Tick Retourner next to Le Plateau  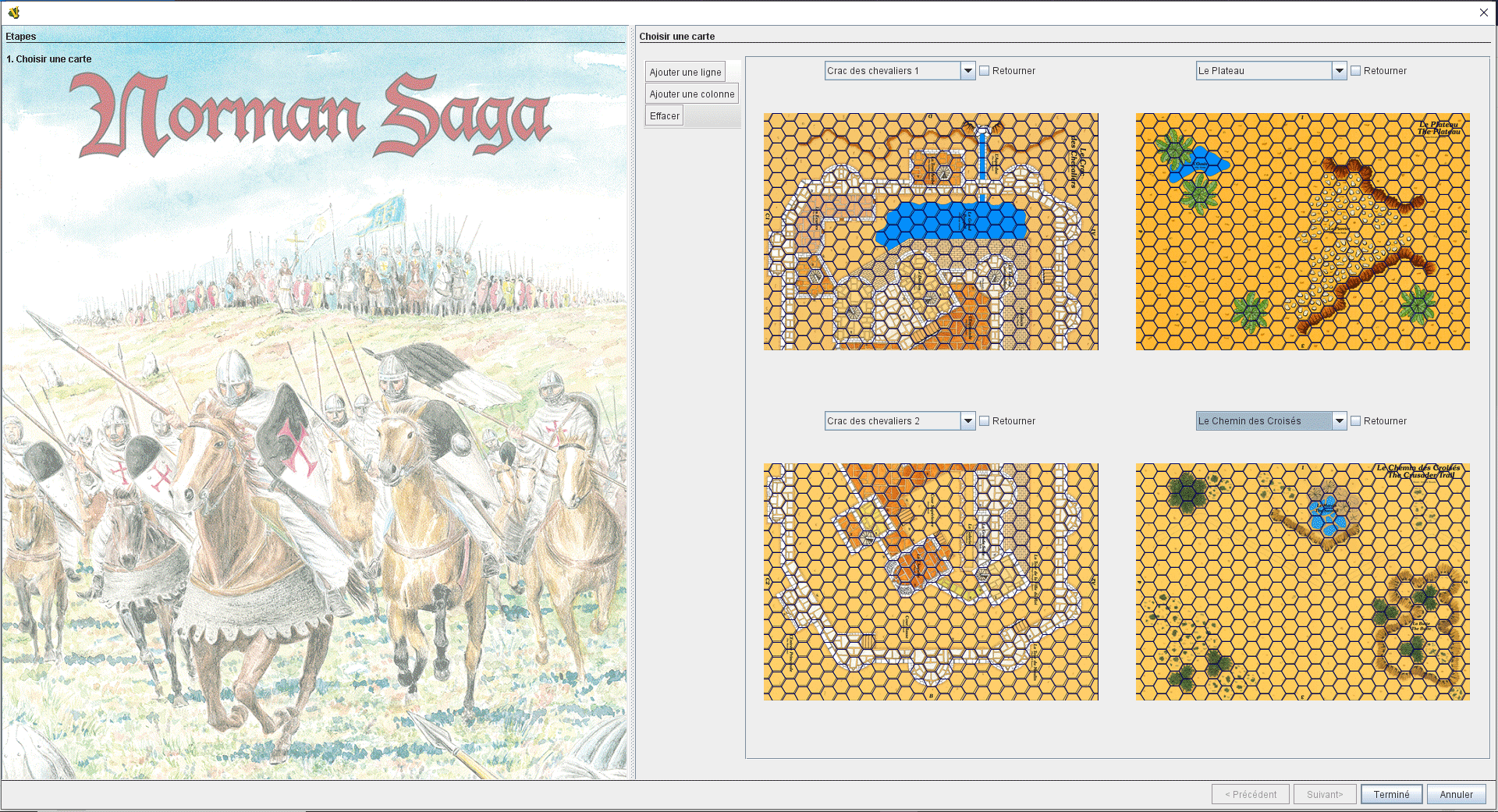[x=1356, y=70]
